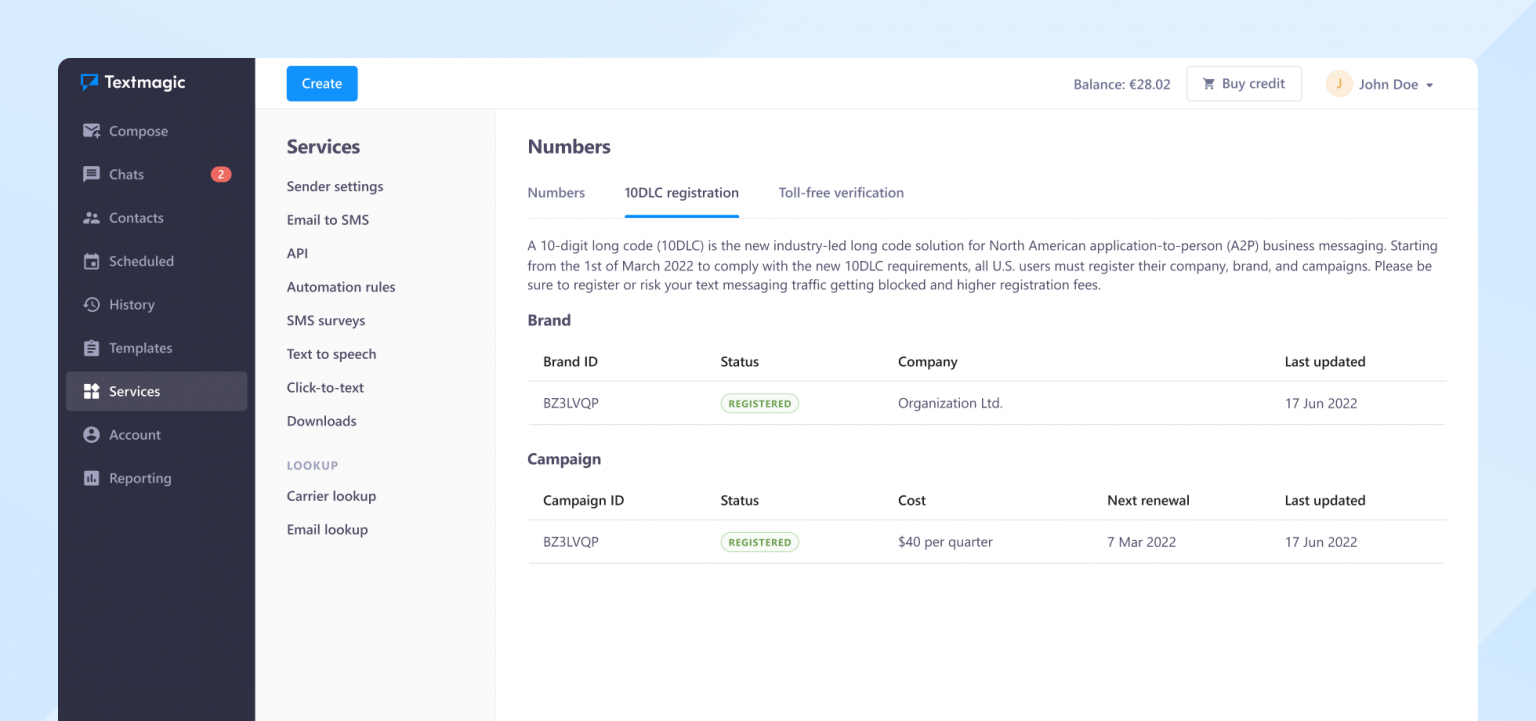Open Chats with unread badge
Viewport: 1536px width, 721px height.
tap(92, 174)
